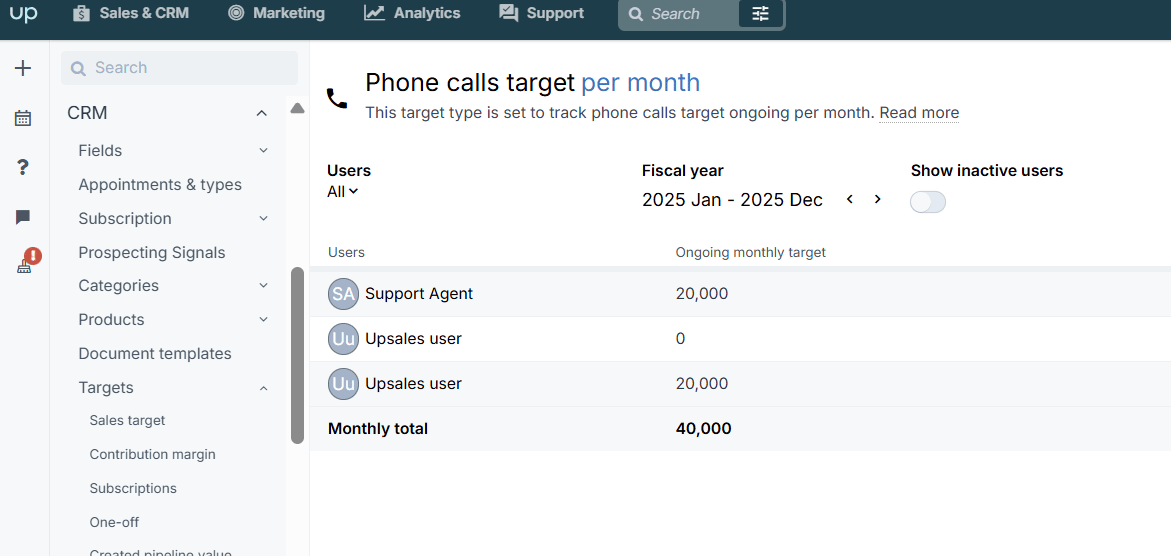Focus the sidebar Search field
Image resolution: width=1171 pixels, height=556 pixels.
click(179, 68)
